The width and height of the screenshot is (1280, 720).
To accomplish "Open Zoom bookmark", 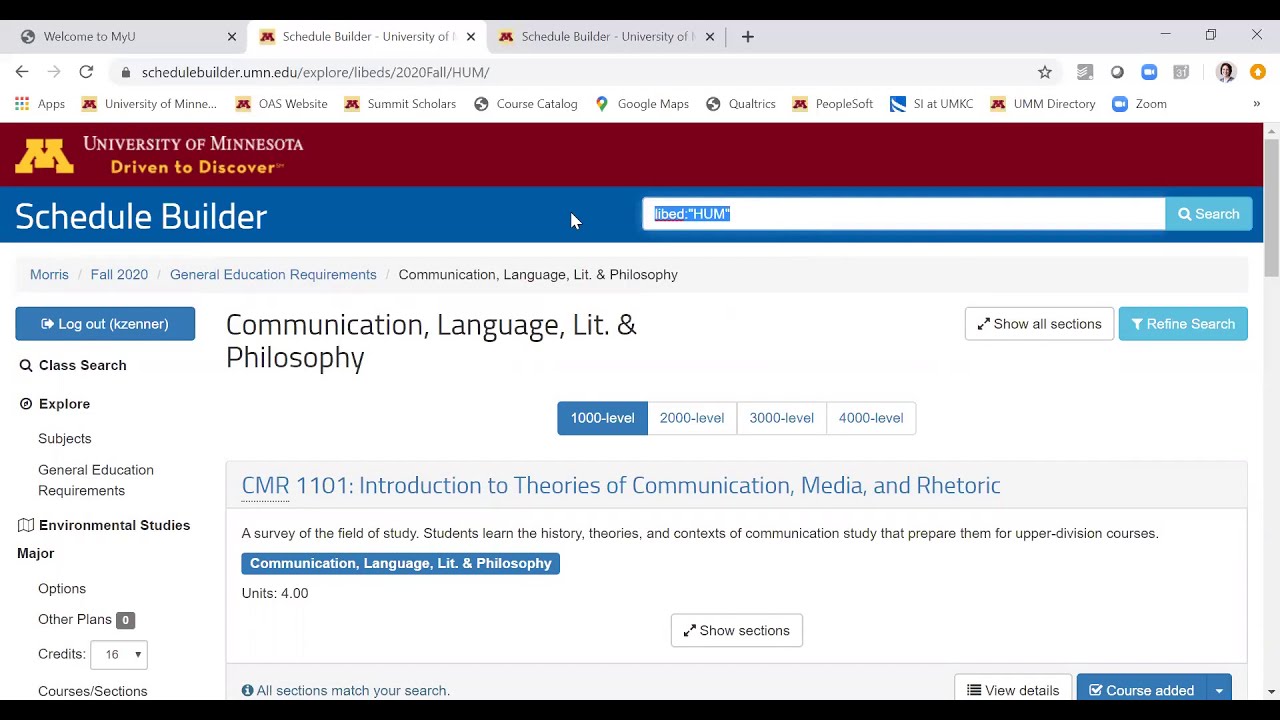I will (x=1140, y=104).
